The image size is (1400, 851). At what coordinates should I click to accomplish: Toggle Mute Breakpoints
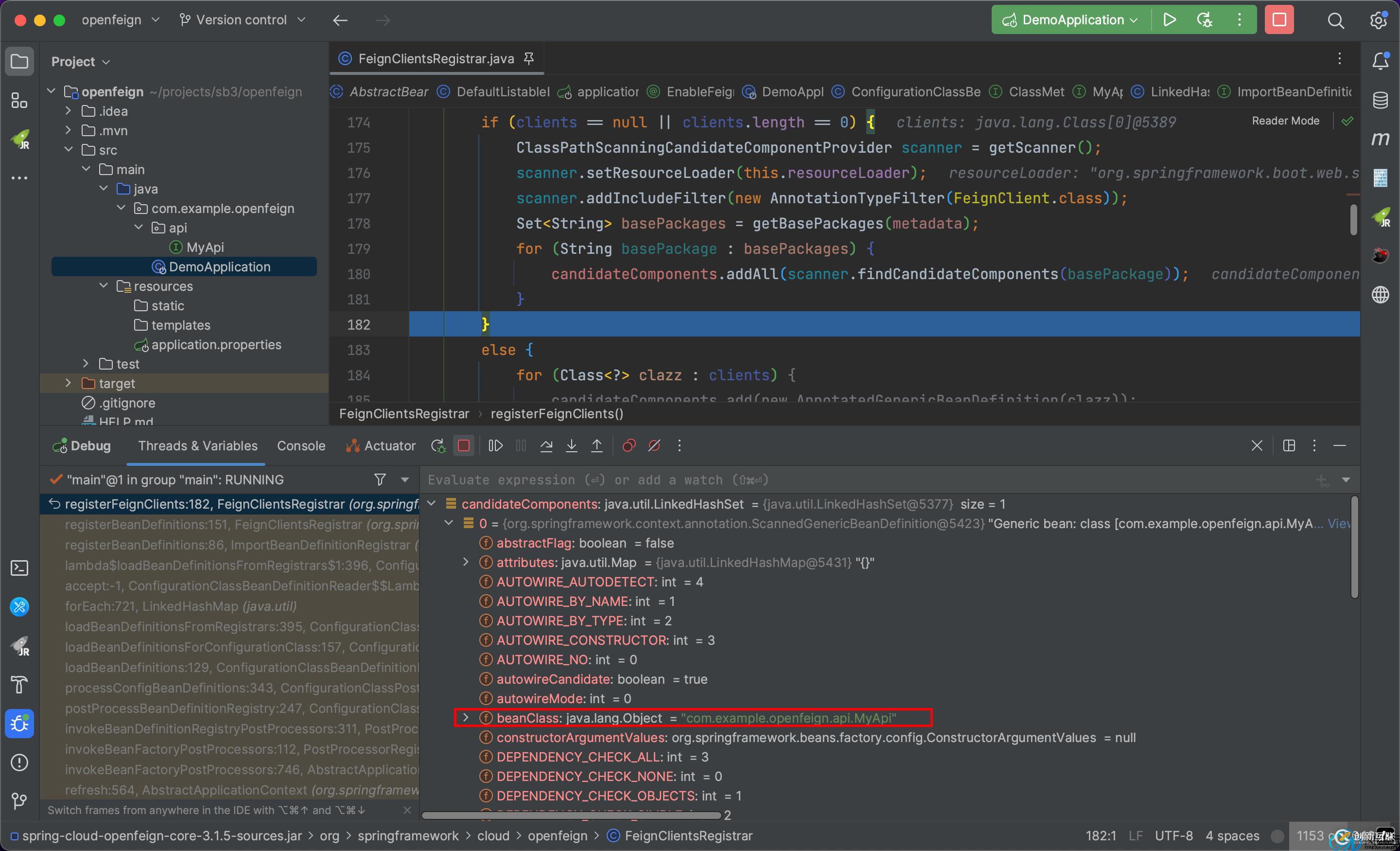pyautogui.click(x=654, y=446)
